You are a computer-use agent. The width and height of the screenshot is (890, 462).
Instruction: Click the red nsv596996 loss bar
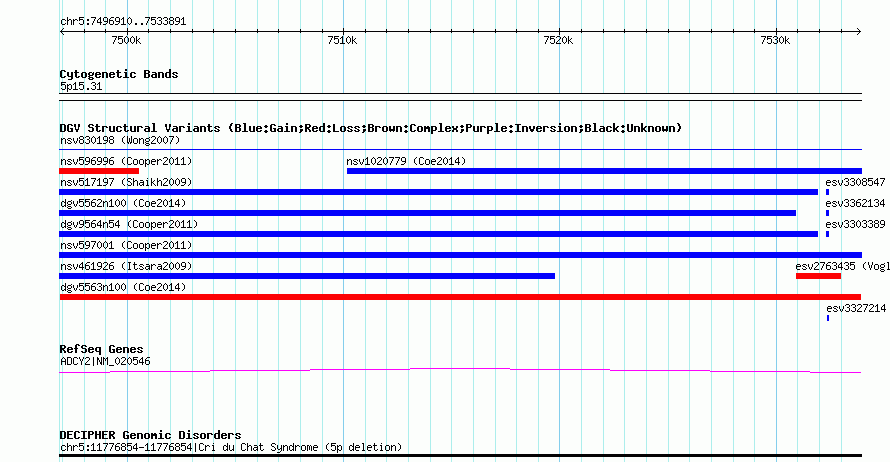(x=99, y=171)
